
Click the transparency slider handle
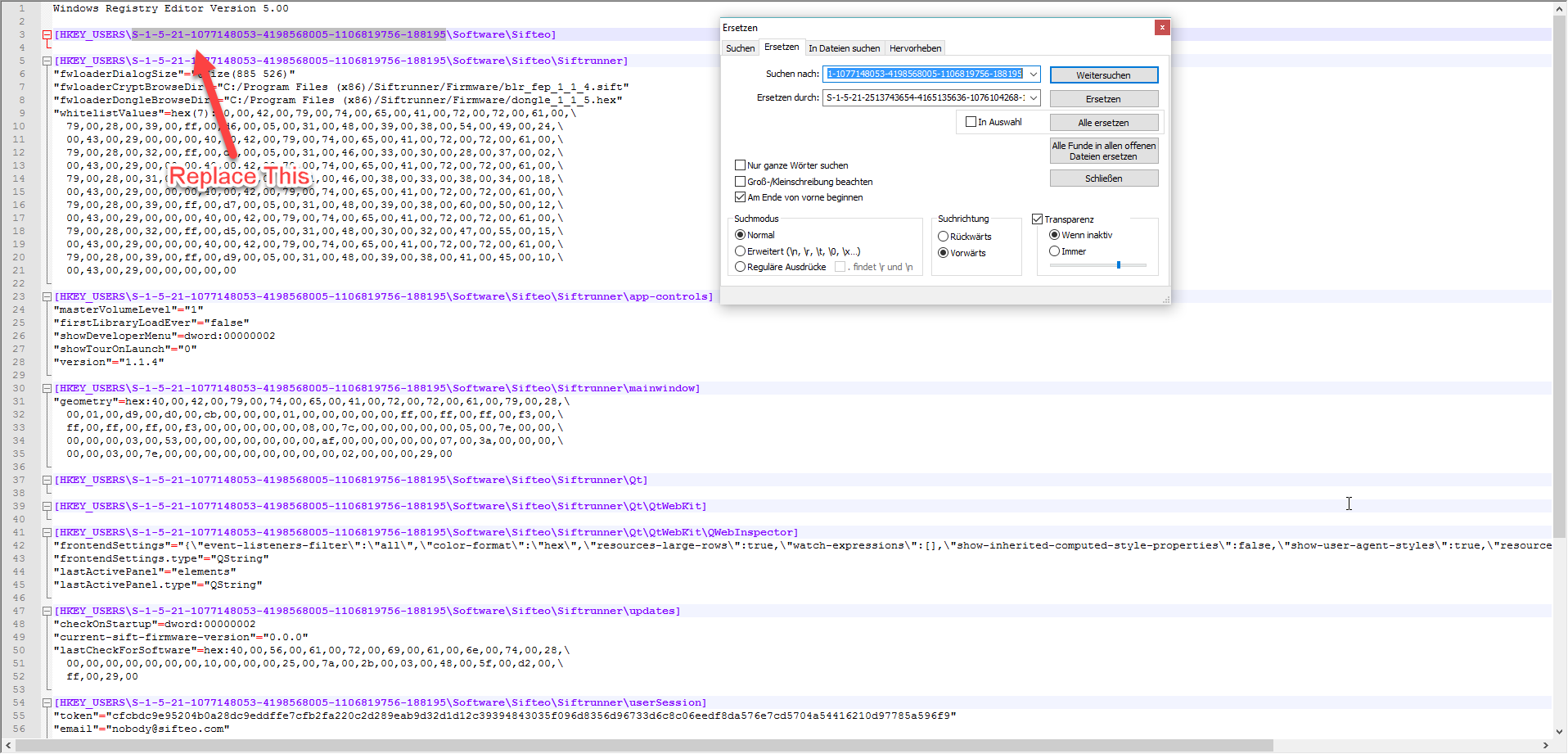click(x=1119, y=265)
